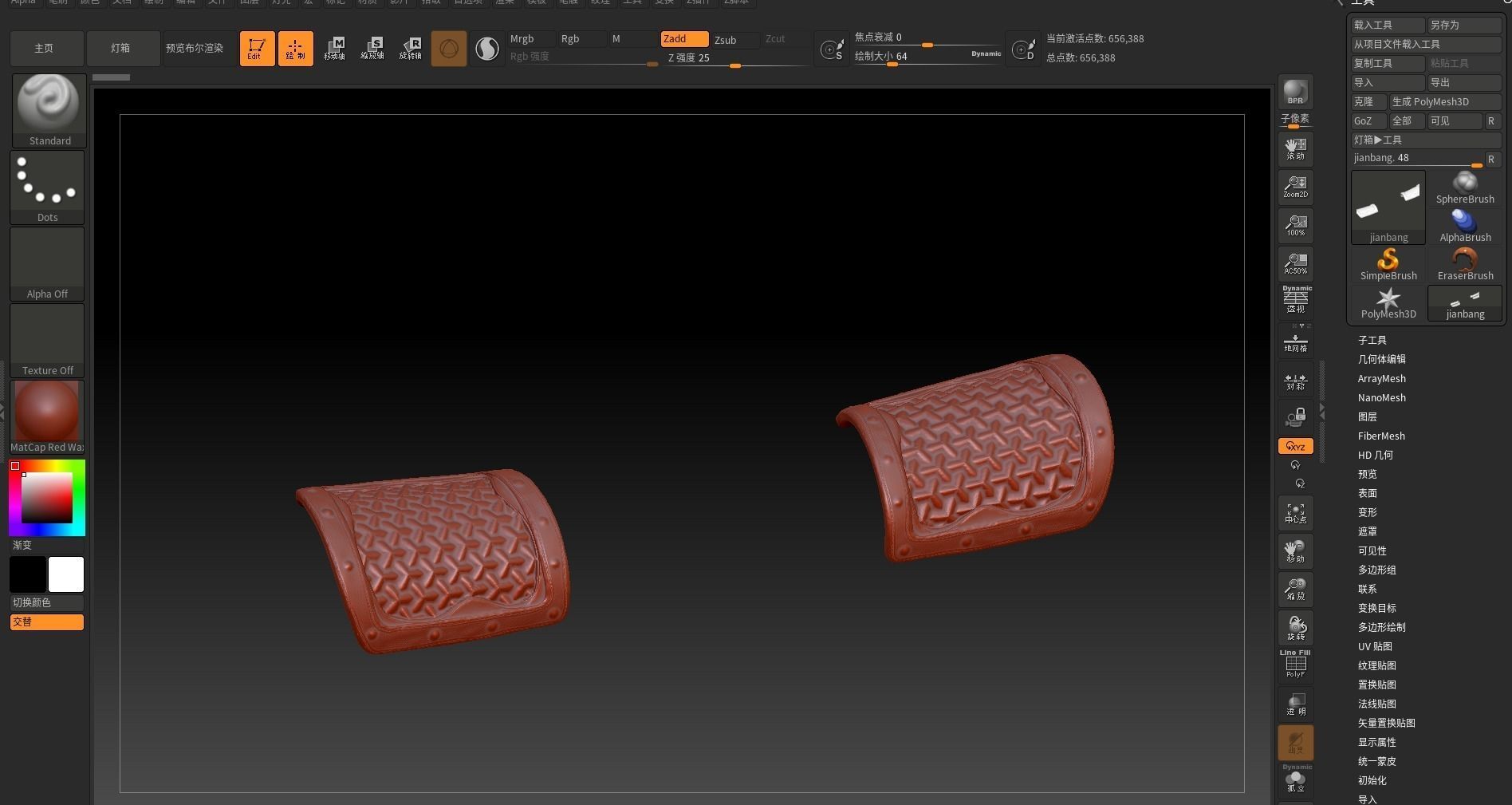This screenshot has width=1512, height=805.
Task: Toggle XYZ rotation mode
Action: click(1295, 446)
